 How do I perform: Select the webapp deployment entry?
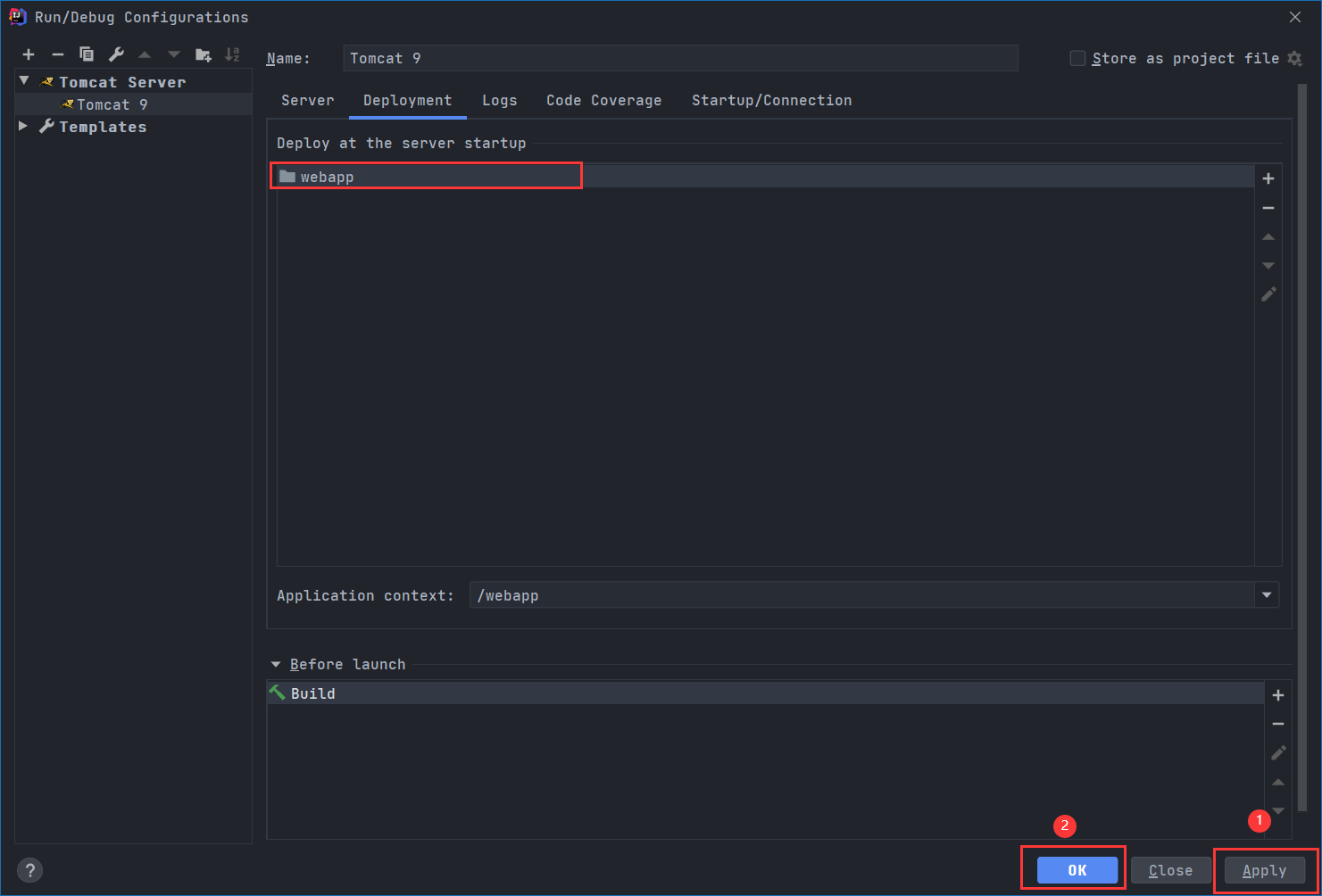point(765,177)
